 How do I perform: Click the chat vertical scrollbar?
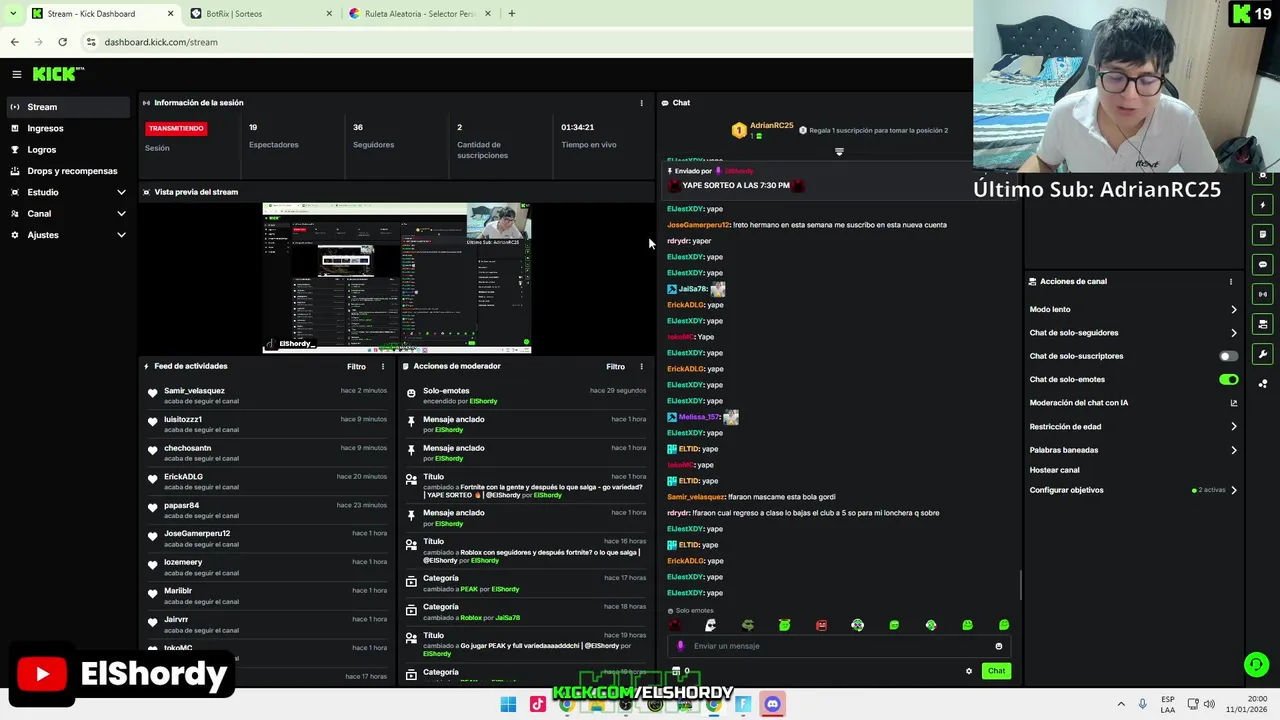coord(1019,584)
